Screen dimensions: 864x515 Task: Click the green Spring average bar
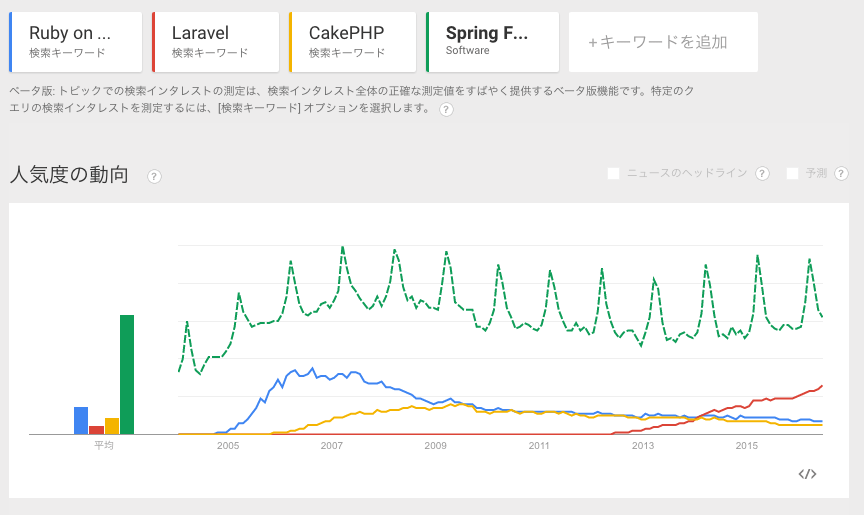click(127, 375)
